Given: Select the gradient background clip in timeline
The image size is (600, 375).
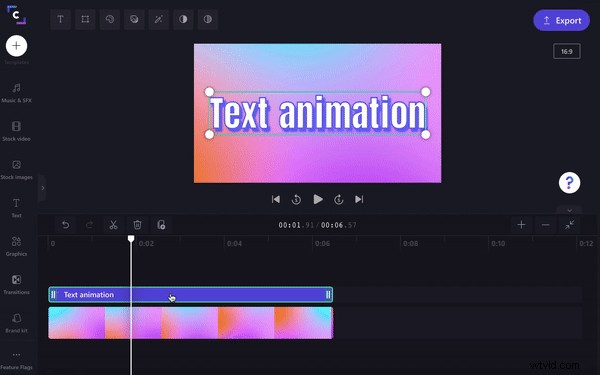Looking at the screenshot, I should (x=191, y=323).
